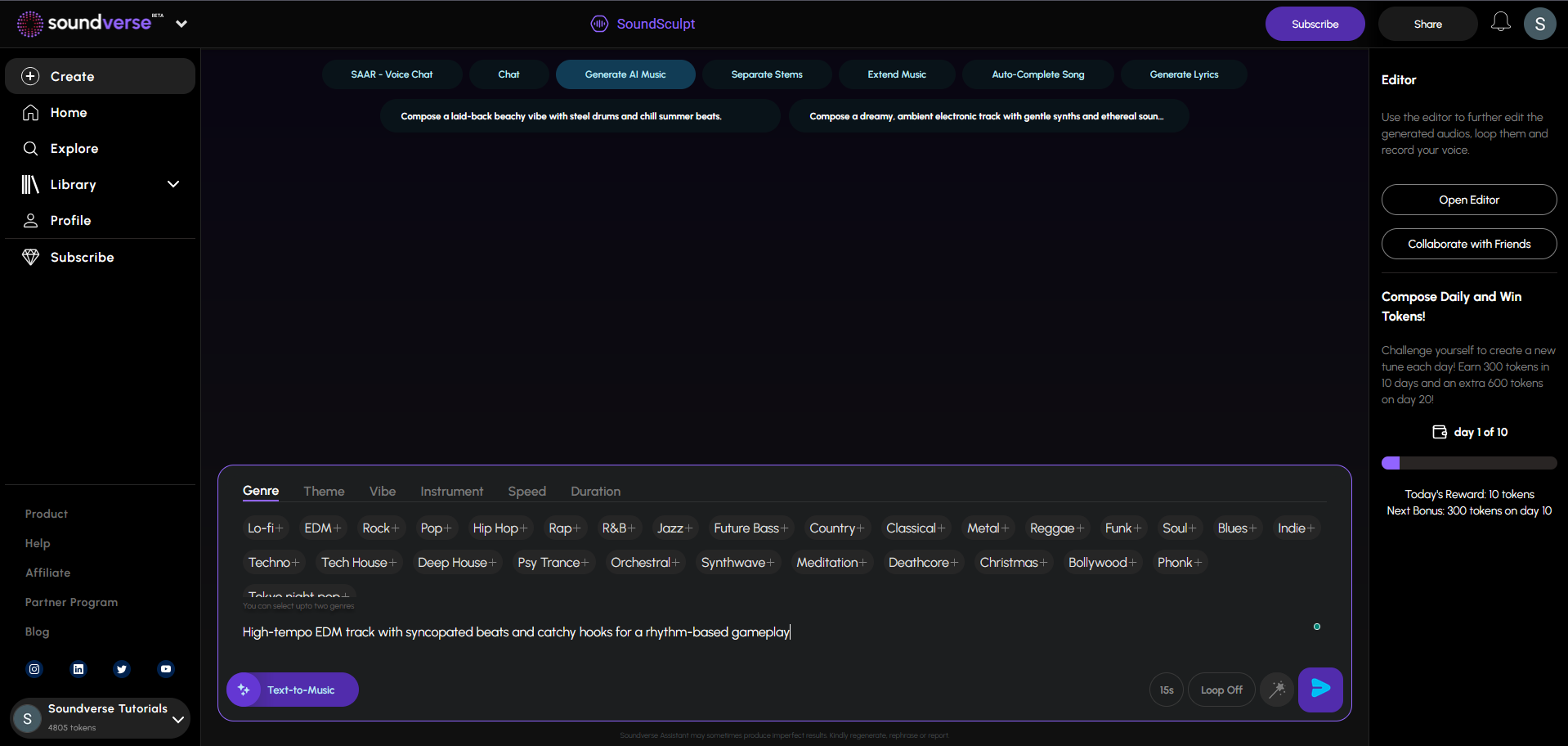Open the Instagram social icon
Screen dimensions: 1568x746
click(34, 669)
